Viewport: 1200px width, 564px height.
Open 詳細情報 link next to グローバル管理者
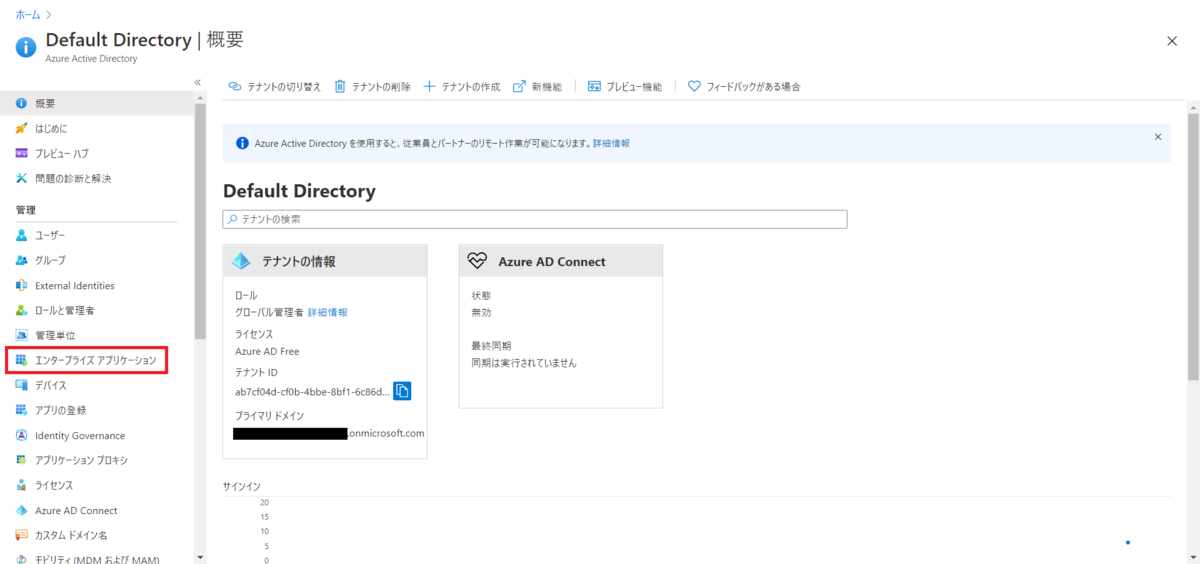(x=328, y=313)
